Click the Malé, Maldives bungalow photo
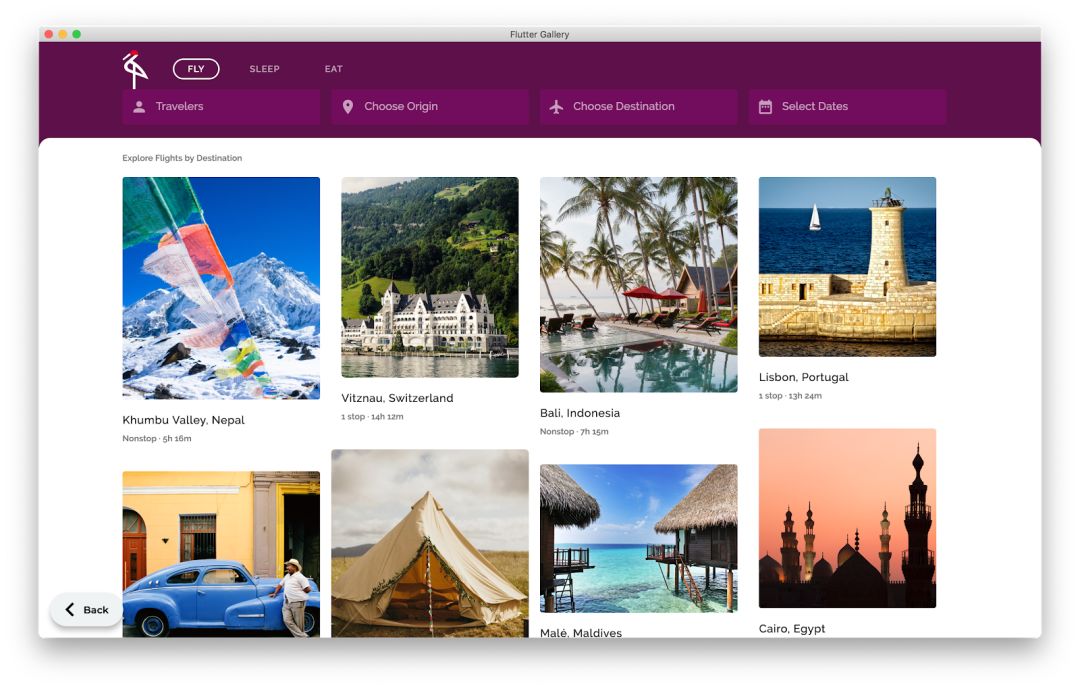1080x689 pixels. 639,538
